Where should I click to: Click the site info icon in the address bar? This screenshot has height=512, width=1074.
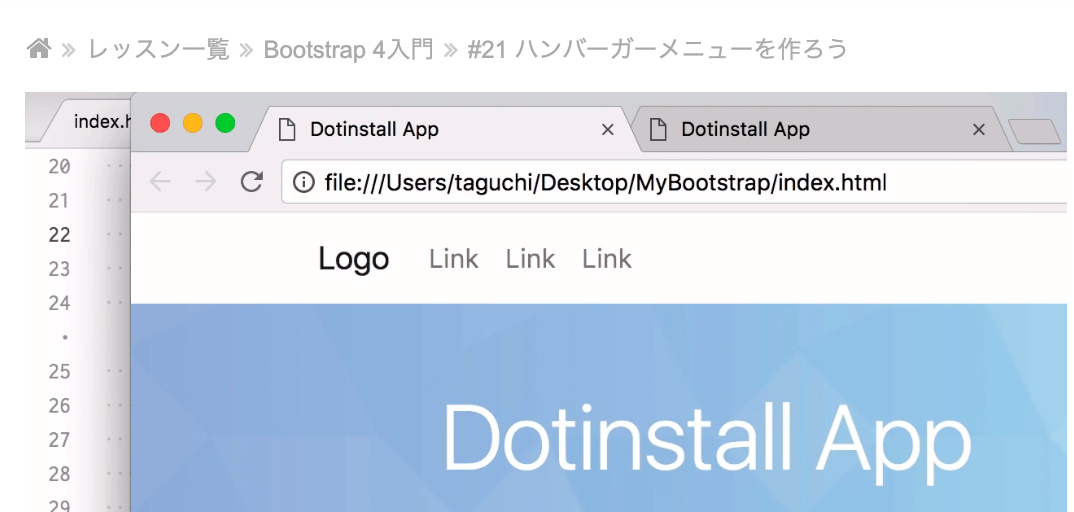point(303,182)
